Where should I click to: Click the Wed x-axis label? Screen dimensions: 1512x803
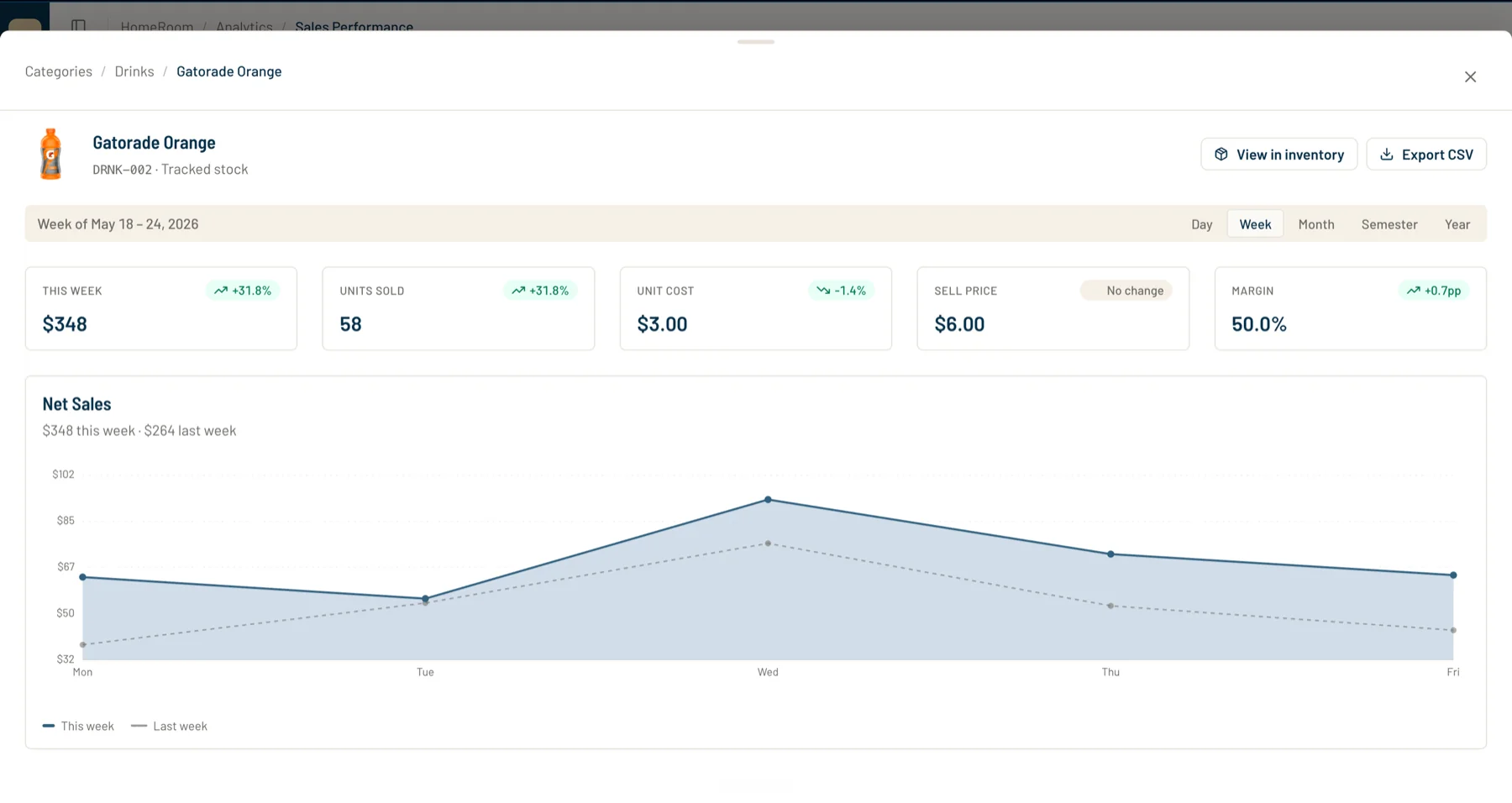click(768, 672)
